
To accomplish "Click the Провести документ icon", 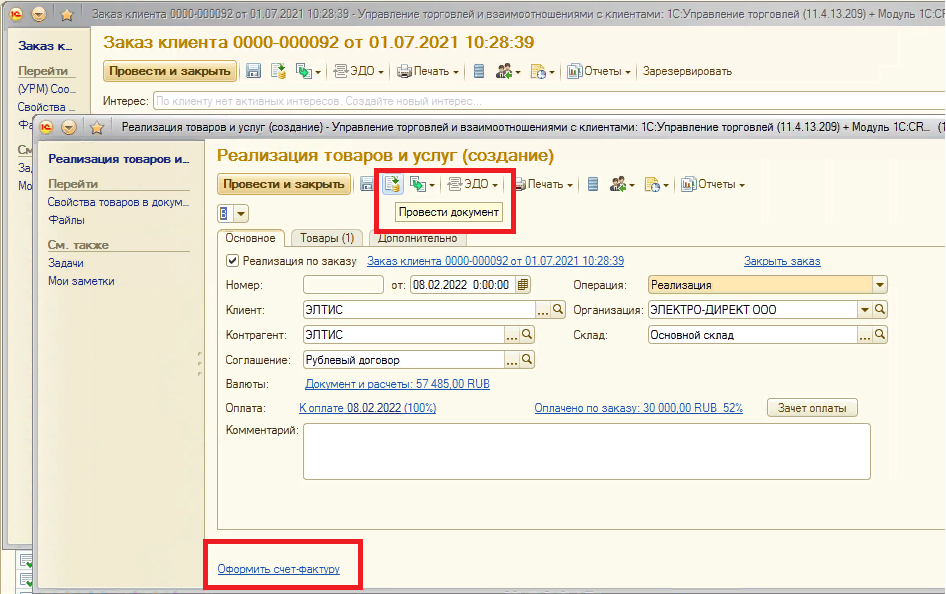I will coord(392,184).
